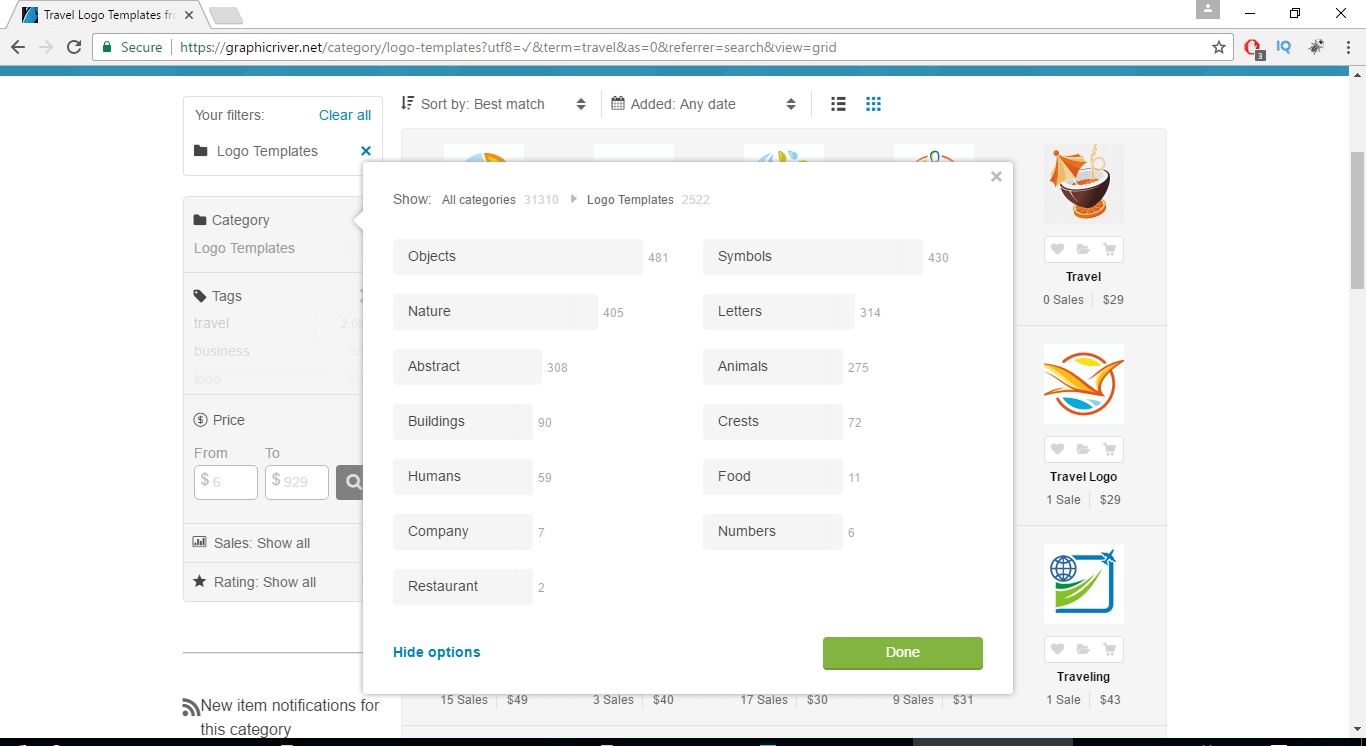1366x746 pixels.
Task: Add Travel Logo to collection
Action: [x=1083, y=450]
